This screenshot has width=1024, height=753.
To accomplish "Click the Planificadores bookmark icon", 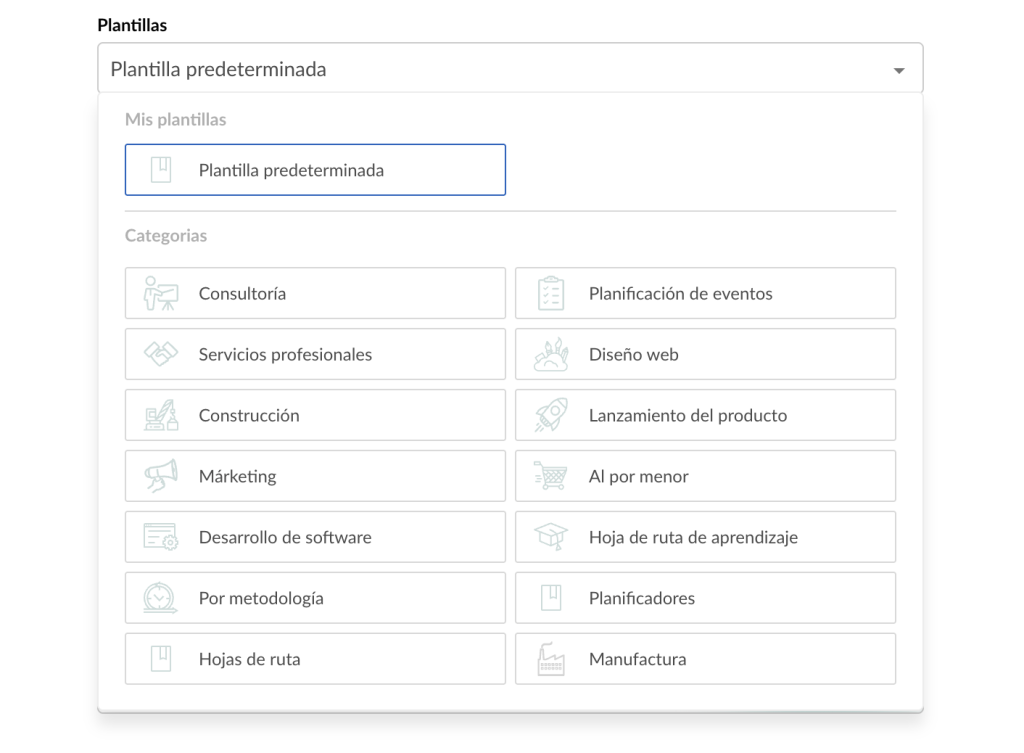I will coord(551,598).
